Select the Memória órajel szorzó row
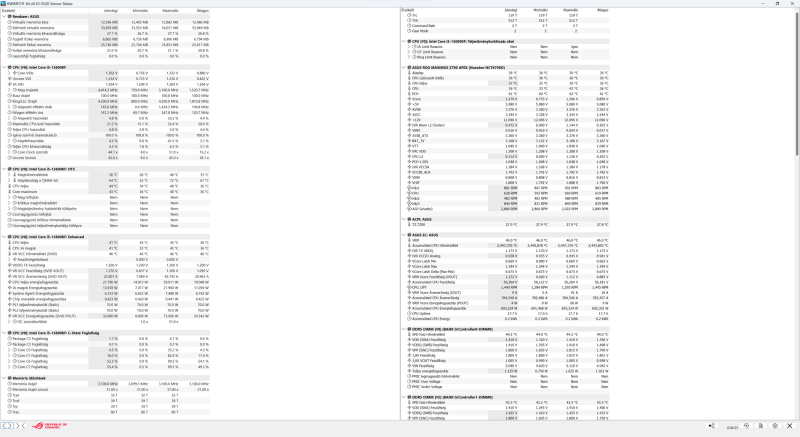Image resolution: width=800 pixels, height=437 pixels. click(x=106, y=390)
